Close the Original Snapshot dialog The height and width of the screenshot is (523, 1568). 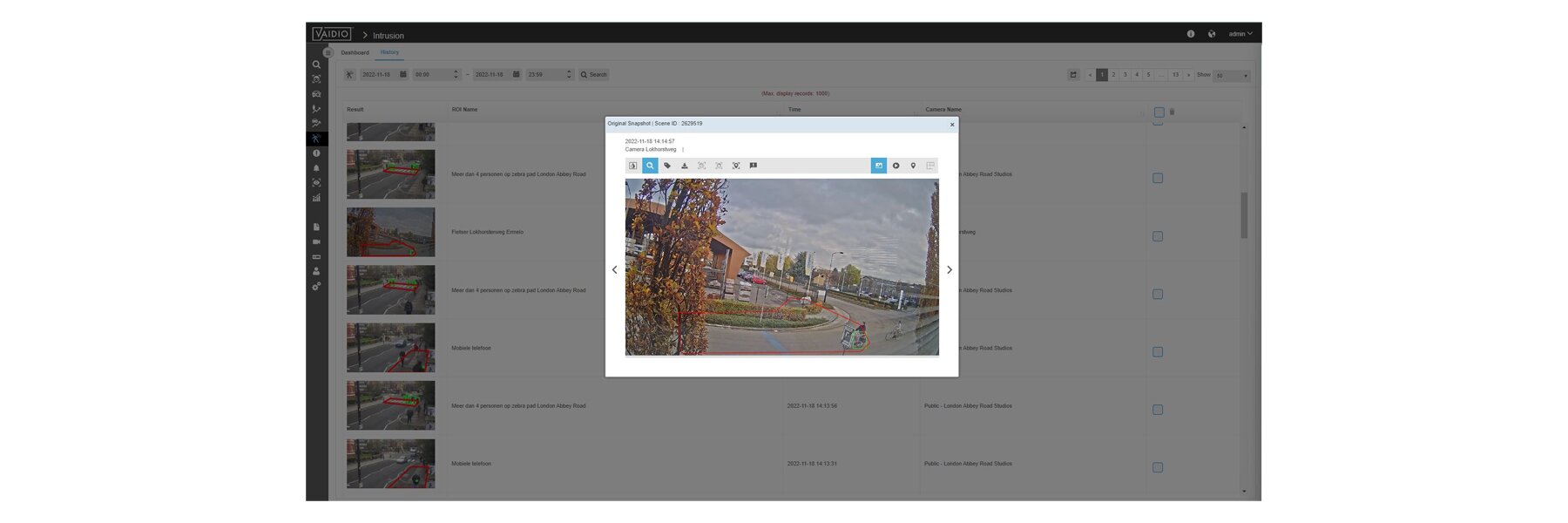(x=952, y=125)
